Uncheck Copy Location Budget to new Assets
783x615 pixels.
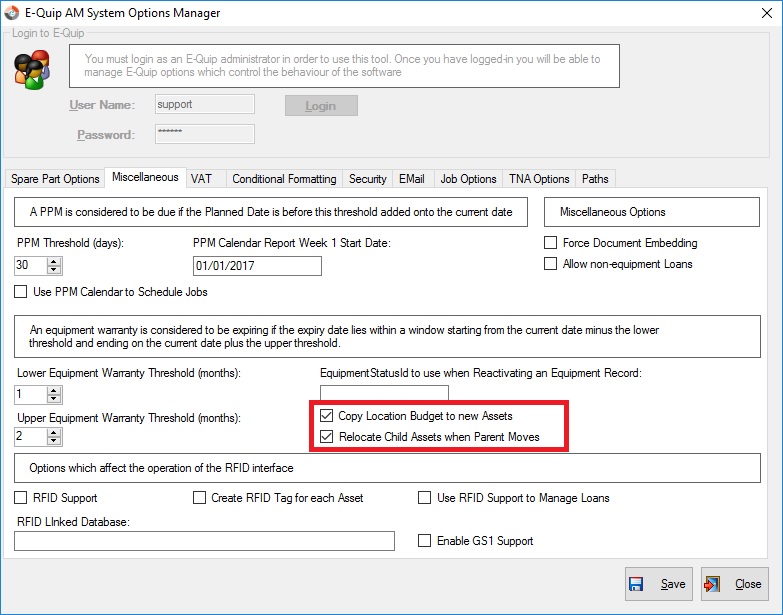click(327, 415)
